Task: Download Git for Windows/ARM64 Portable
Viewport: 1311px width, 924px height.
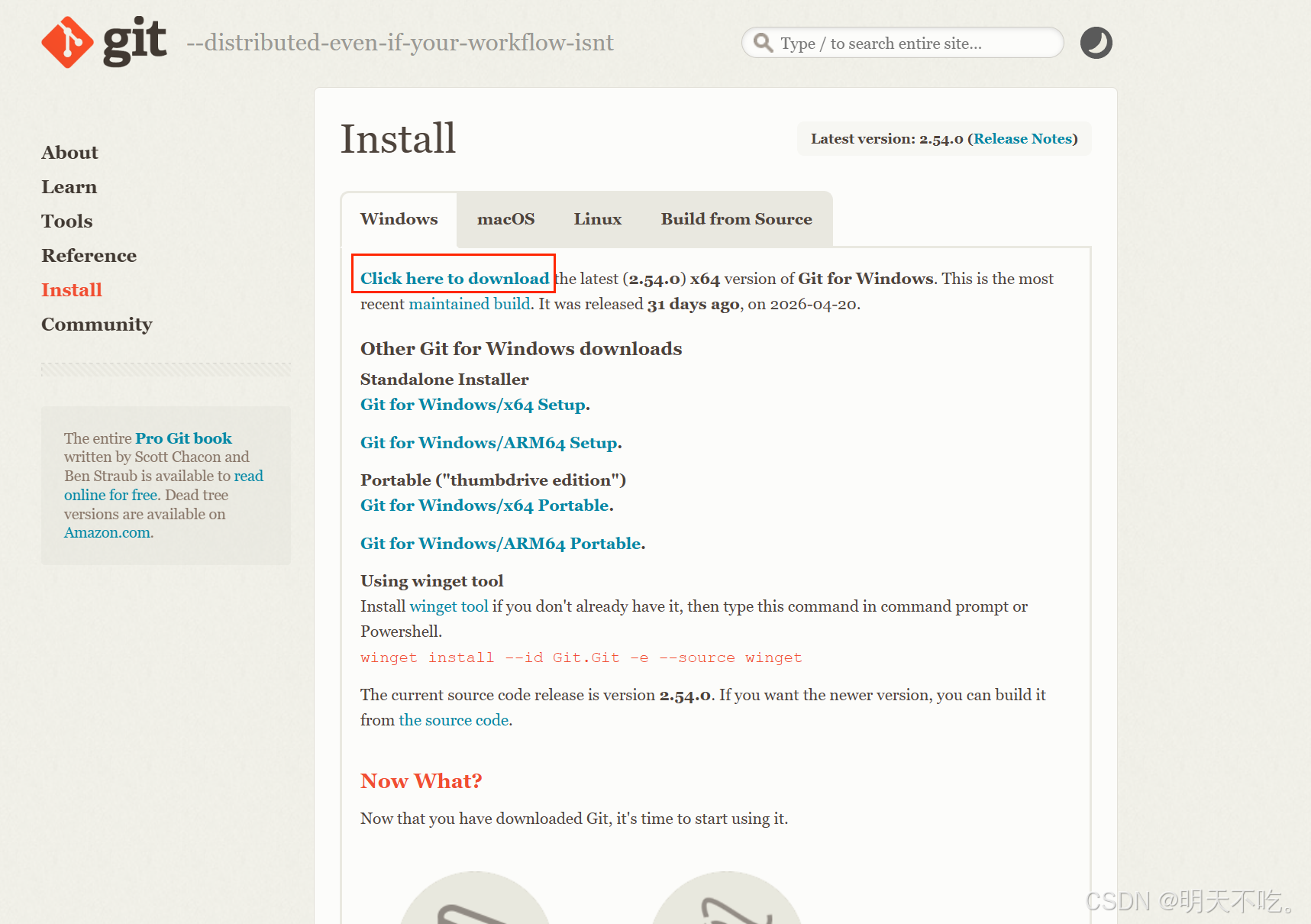Action: coord(501,544)
